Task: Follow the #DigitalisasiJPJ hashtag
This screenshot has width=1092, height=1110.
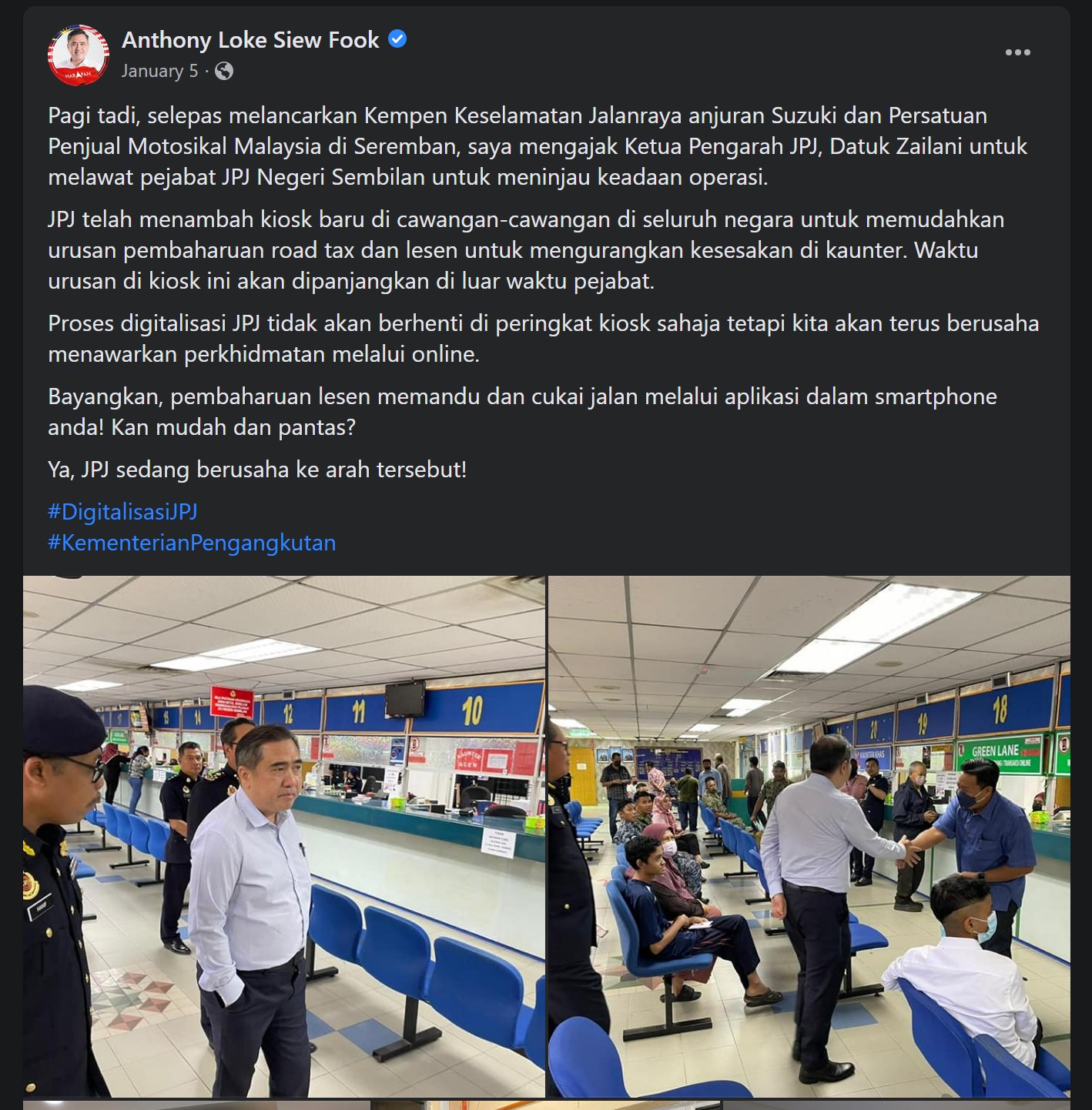Action: (122, 512)
